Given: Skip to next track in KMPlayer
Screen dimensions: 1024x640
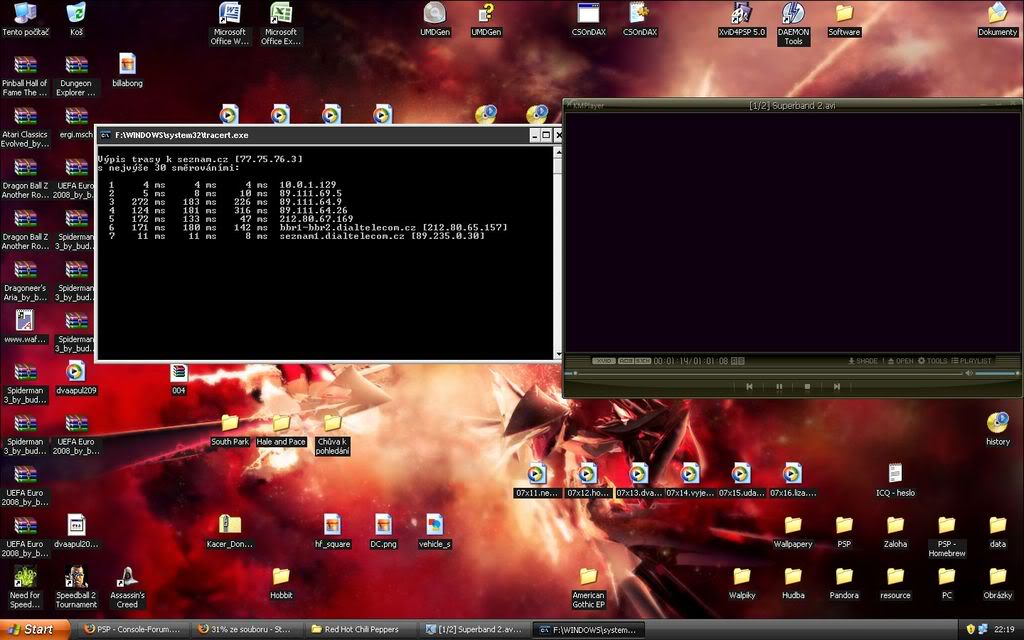Looking at the screenshot, I should [836, 386].
